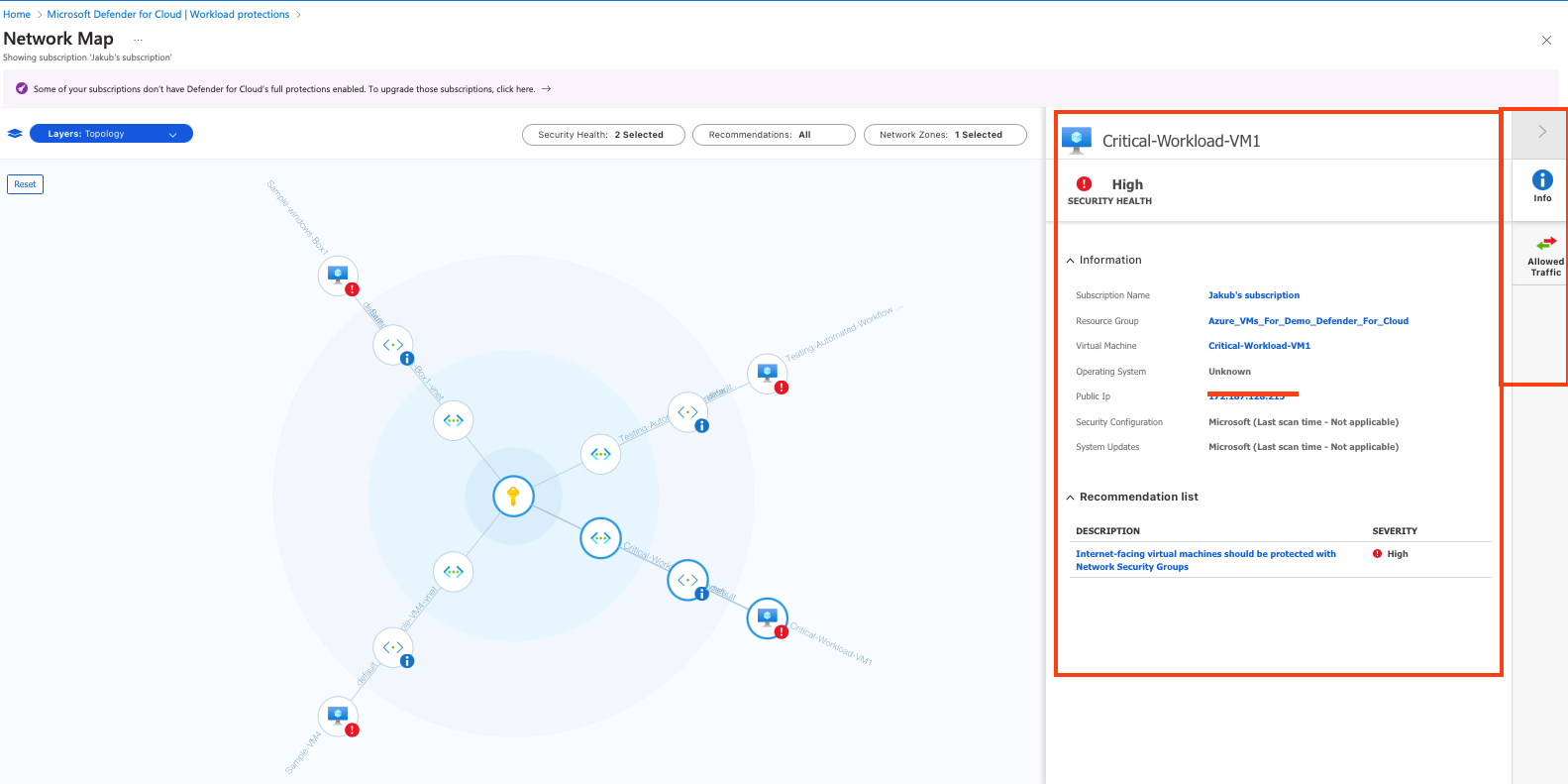Viewport: 1568px width, 784px height.
Task: Click the red High security health icon
Action: (x=1085, y=183)
